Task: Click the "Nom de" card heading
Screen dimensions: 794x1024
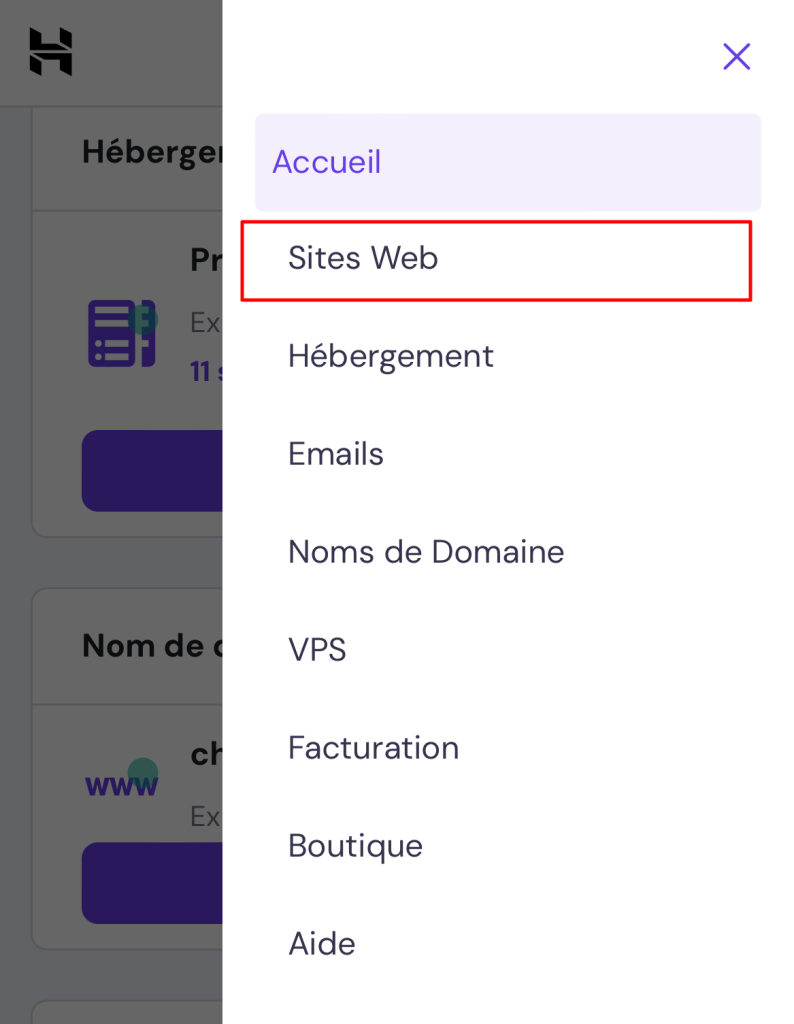Action: pyautogui.click(x=150, y=646)
